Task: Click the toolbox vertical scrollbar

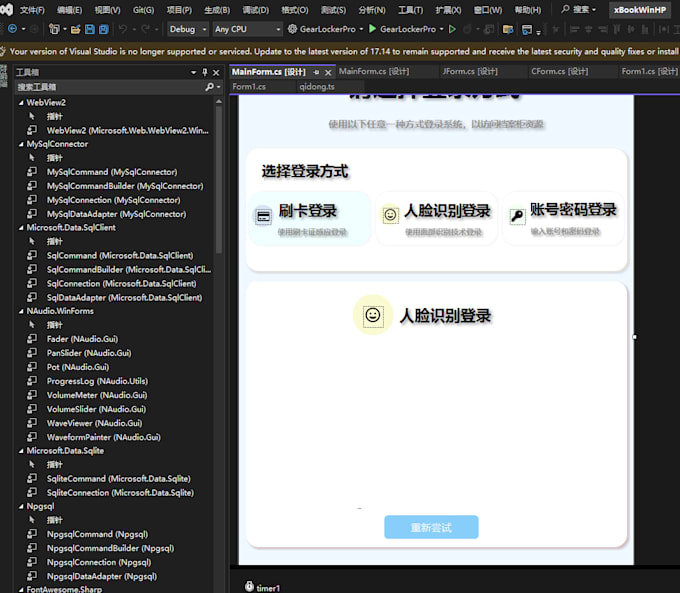Action: (x=219, y=180)
